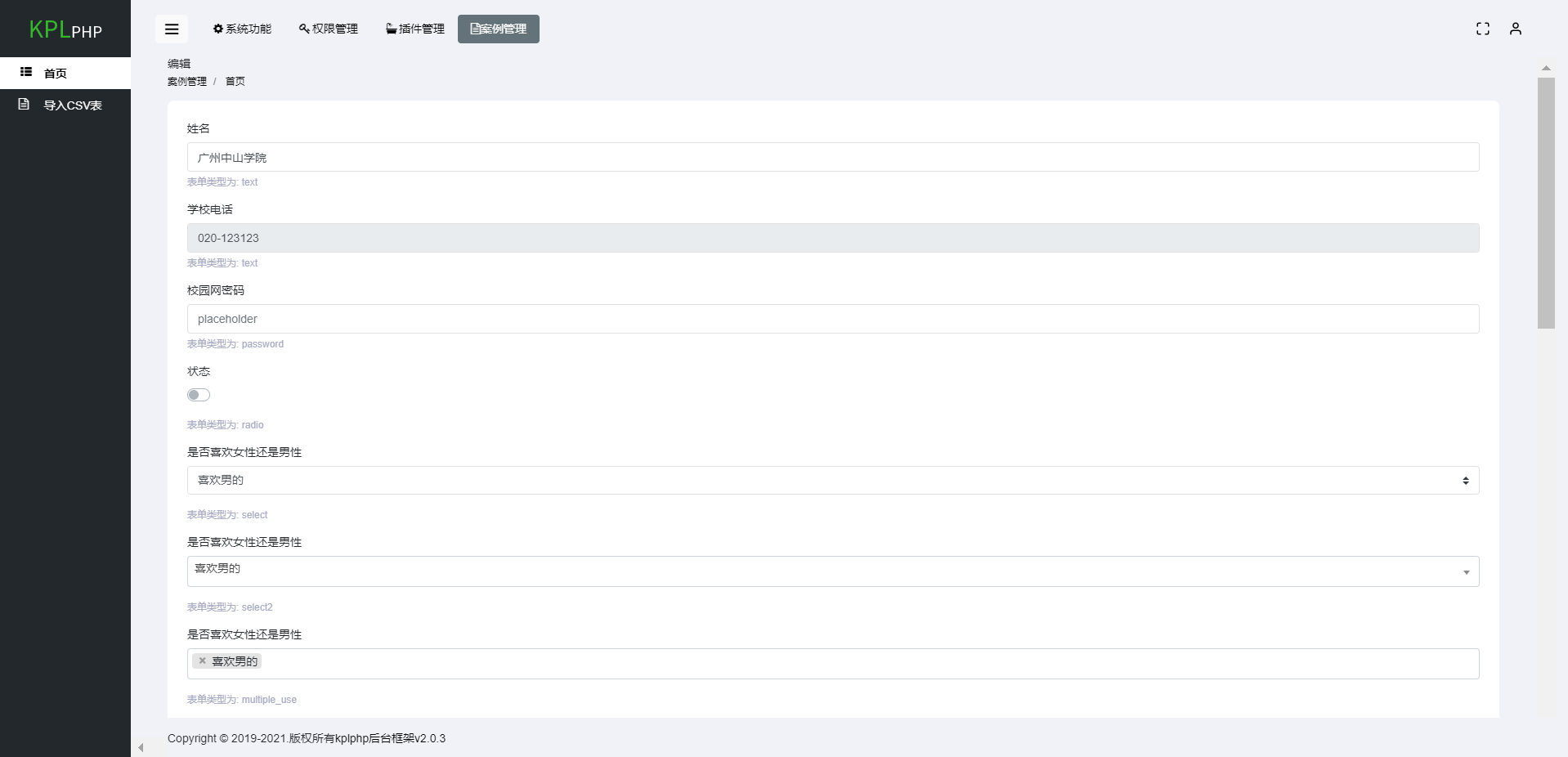Image resolution: width=1568 pixels, height=757 pixels.
Task: Focus the 校园网密码 password field
Action: click(x=833, y=319)
